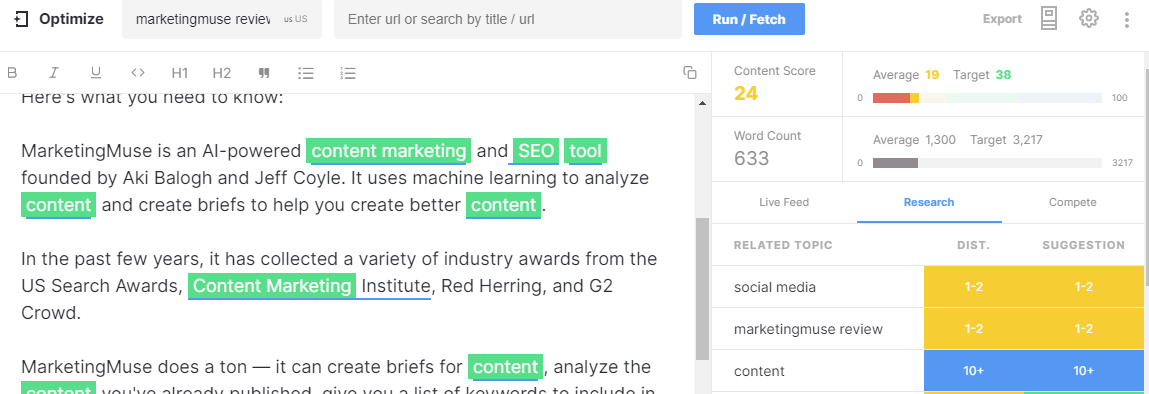Toggle bold formatting in editor toolbar
The width and height of the screenshot is (1149, 394).
click(12, 73)
